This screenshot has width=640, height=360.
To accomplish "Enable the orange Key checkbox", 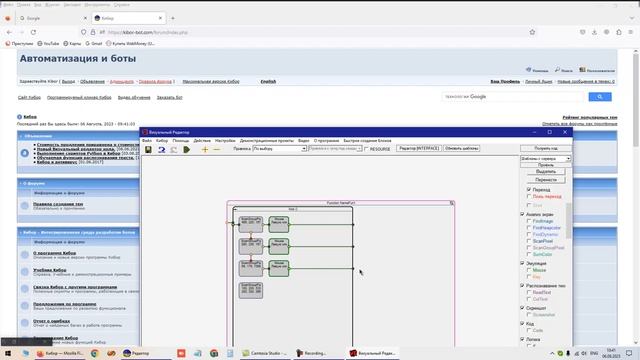I will (529, 277).
